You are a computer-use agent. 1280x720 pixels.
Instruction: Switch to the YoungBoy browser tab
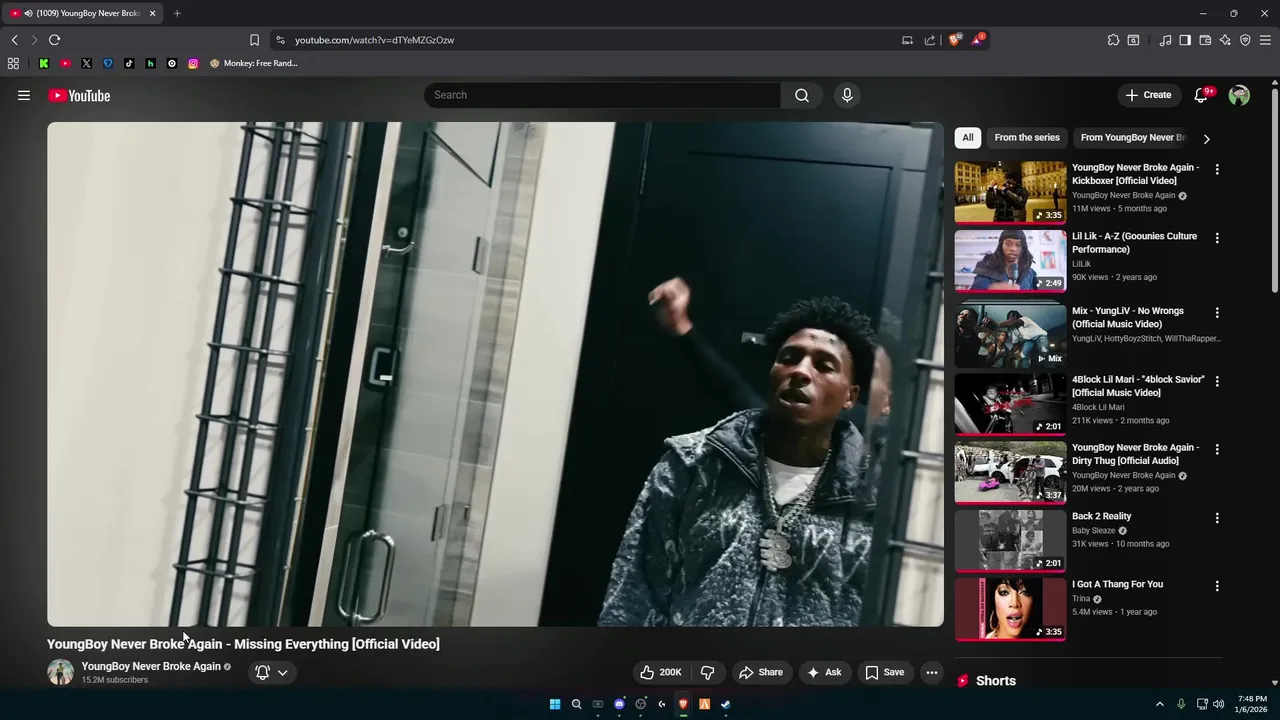coord(82,13)
